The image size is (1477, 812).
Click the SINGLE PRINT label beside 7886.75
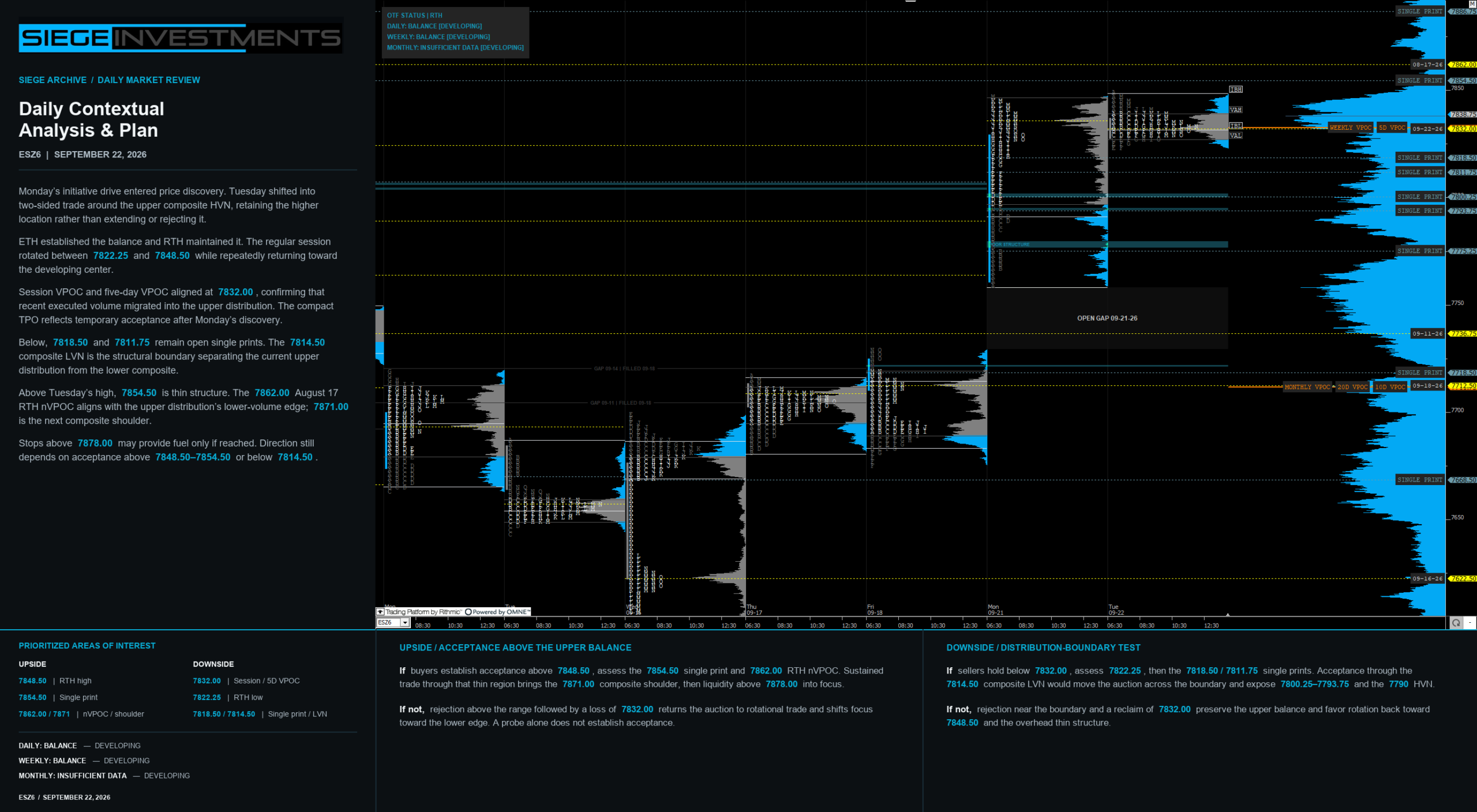point(1420,12)
